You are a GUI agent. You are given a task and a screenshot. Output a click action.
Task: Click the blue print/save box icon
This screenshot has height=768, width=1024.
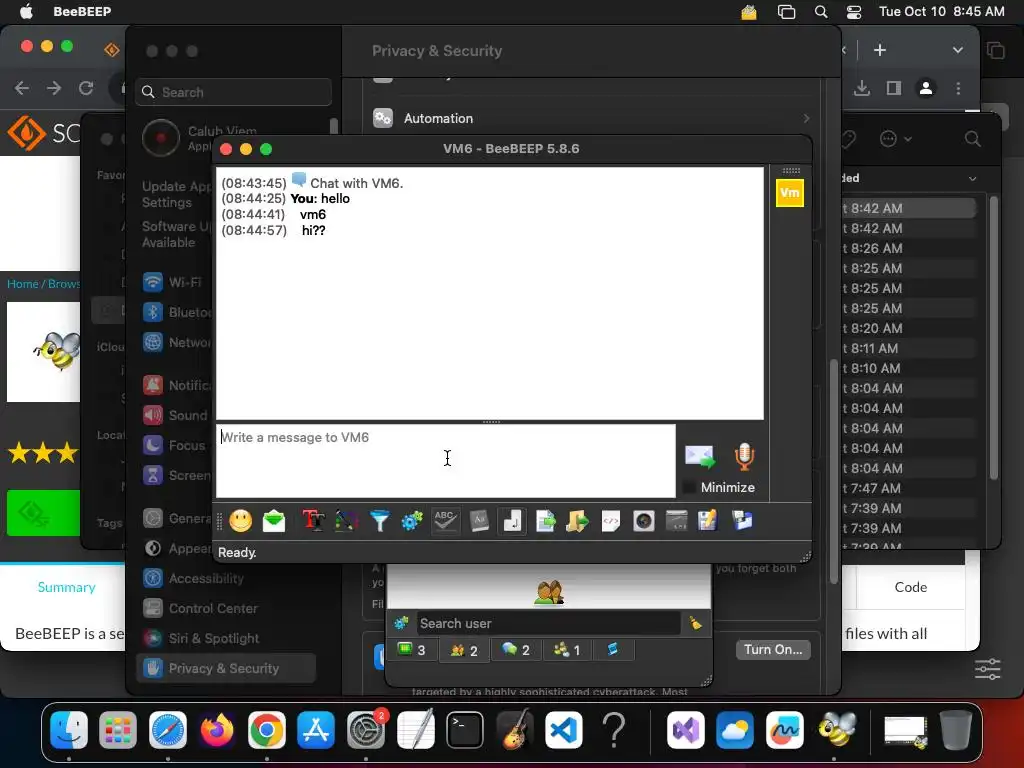click(x=743, y=521)
